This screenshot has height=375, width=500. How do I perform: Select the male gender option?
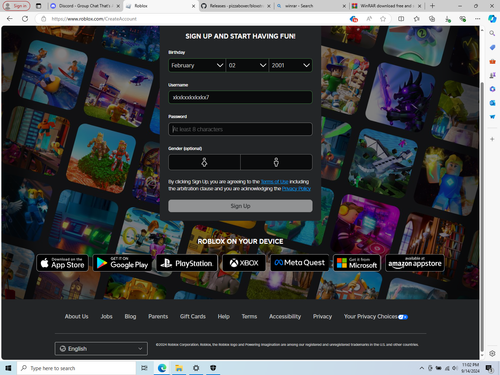(276, 162)
